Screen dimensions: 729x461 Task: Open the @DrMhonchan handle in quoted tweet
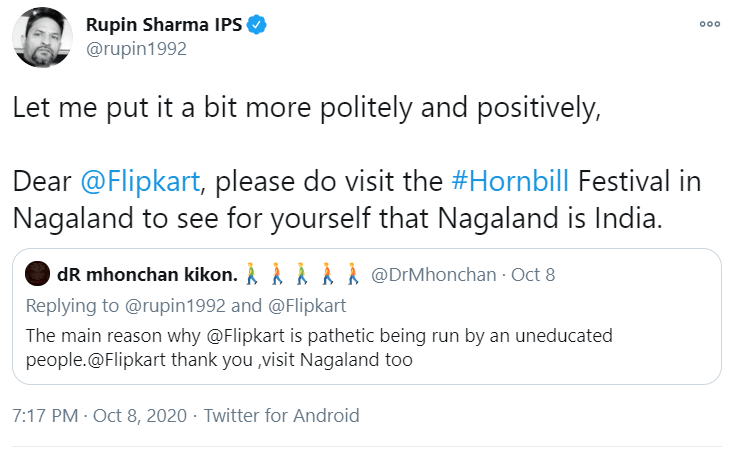pyautogui.click(x=433, y=274)
